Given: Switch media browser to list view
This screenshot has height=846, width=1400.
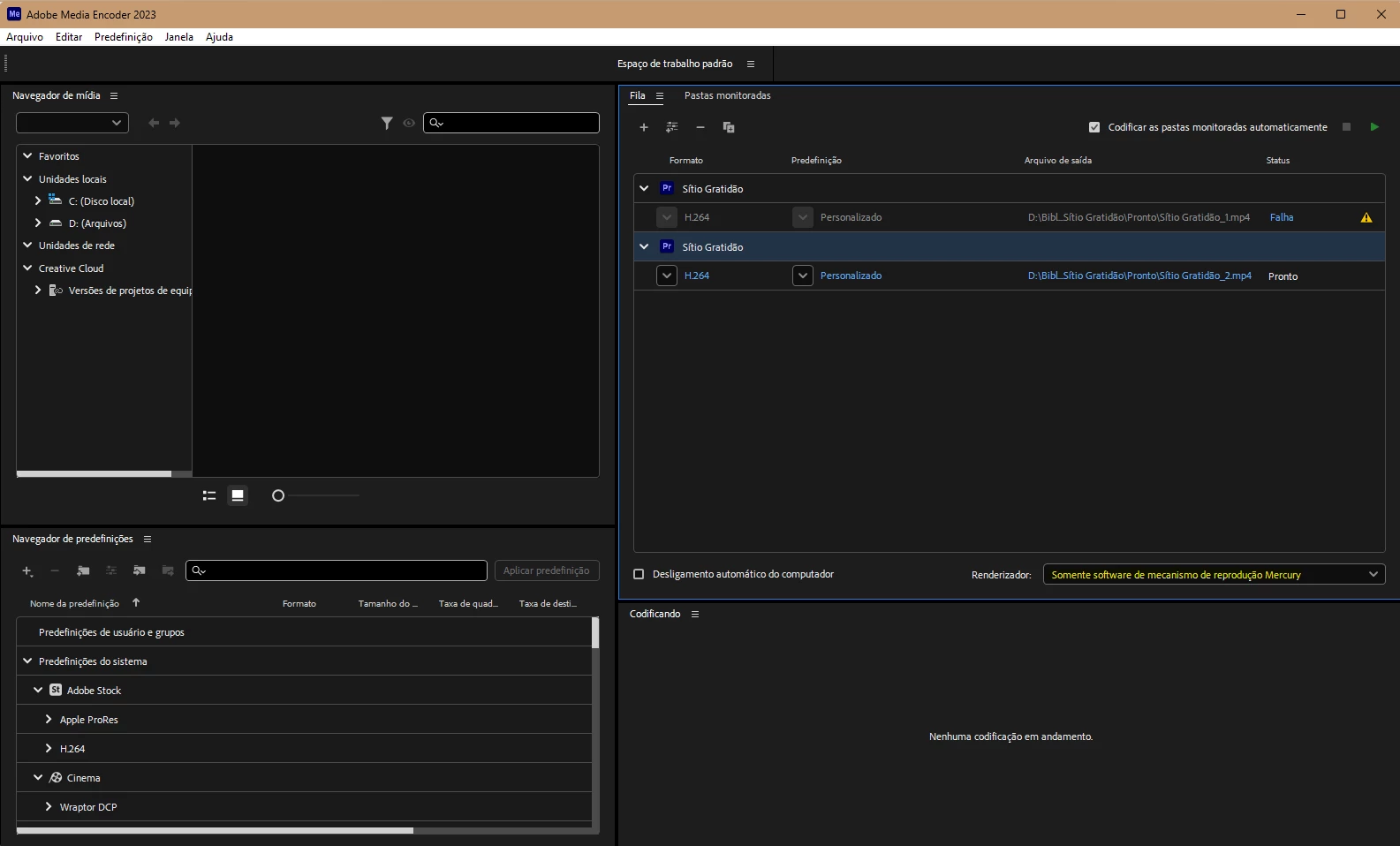Looking at the screenshot, I should (209, 495).
